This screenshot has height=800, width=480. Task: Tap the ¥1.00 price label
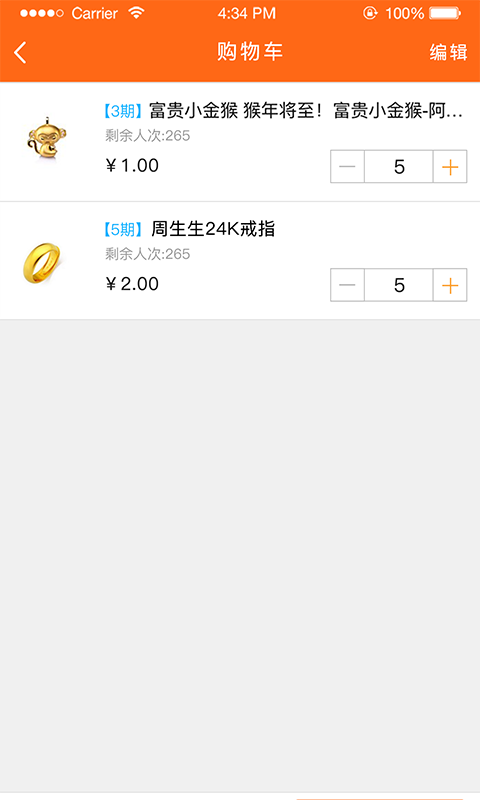pyautogui.click(x=132, y=165)
